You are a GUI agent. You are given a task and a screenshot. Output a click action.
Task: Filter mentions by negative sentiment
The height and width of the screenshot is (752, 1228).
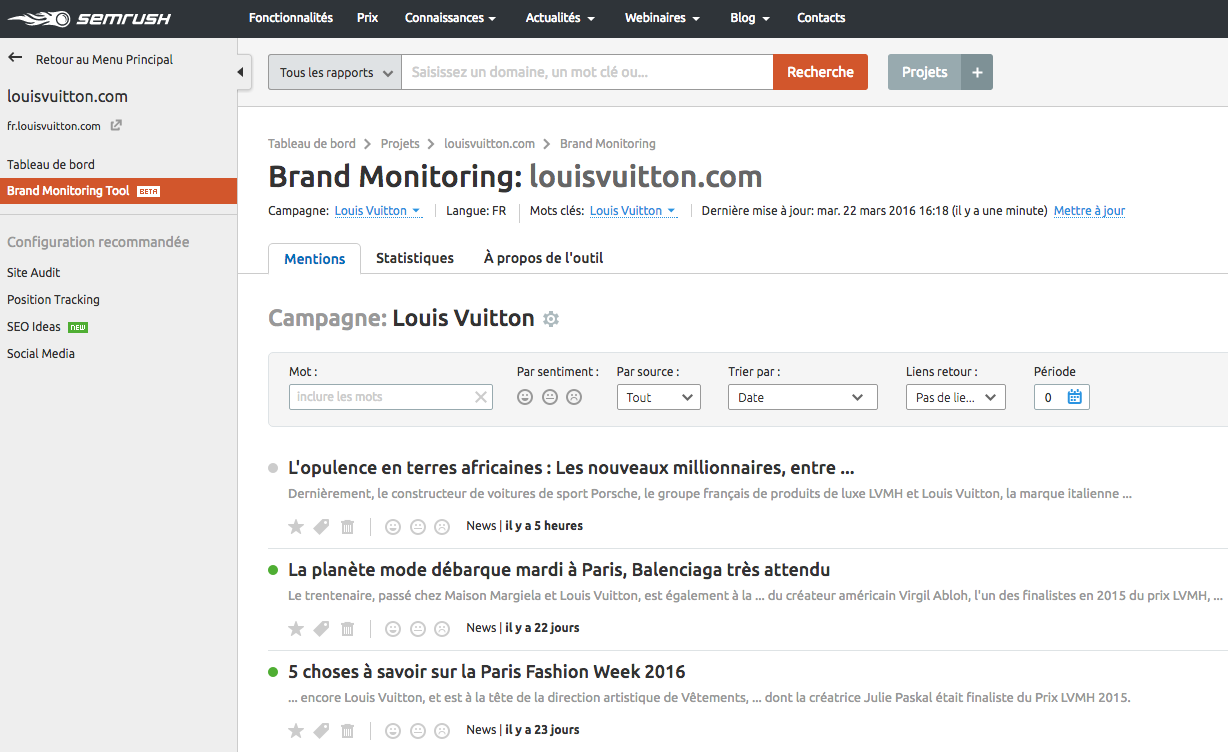(574, 397)
